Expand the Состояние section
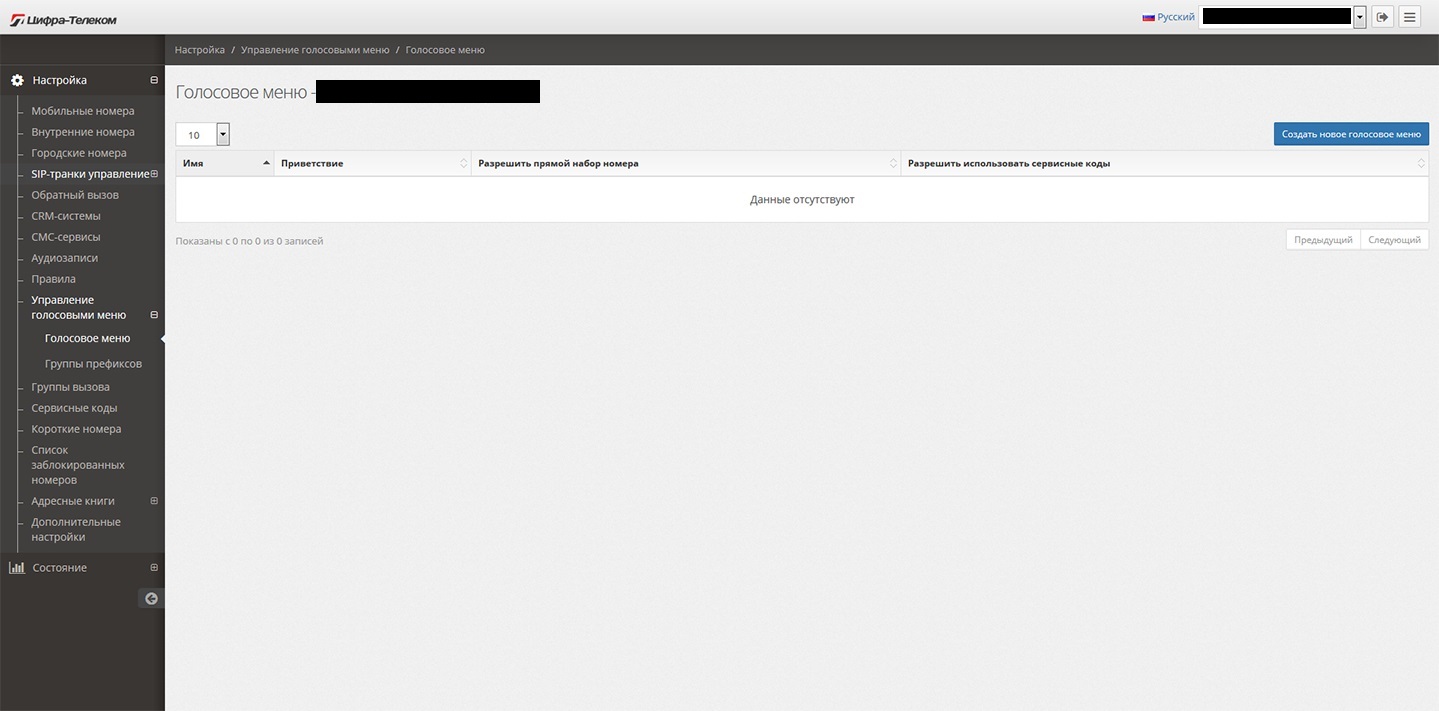 pyautogui.click(x=154, y=568)
